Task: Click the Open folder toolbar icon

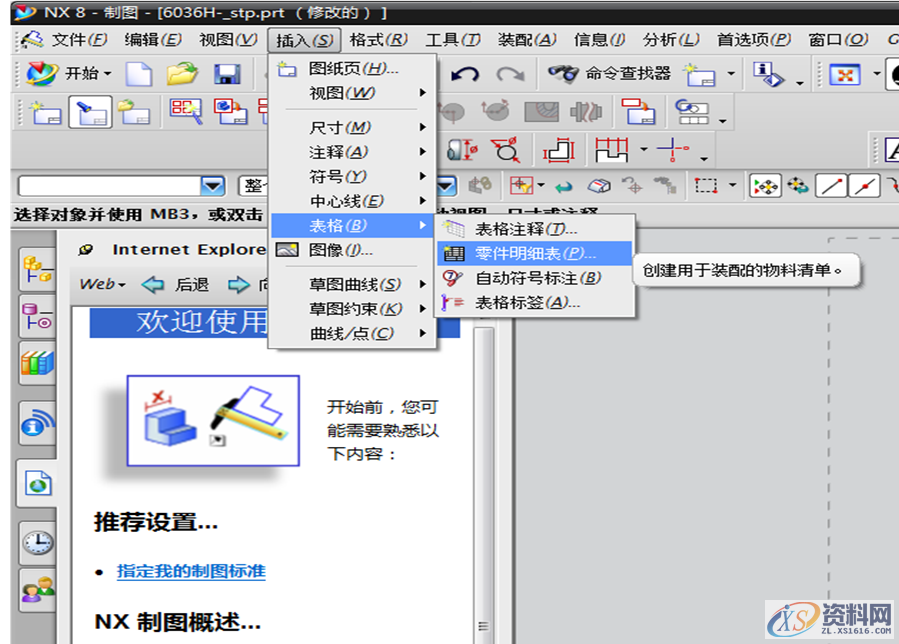Action: point(183,74)
